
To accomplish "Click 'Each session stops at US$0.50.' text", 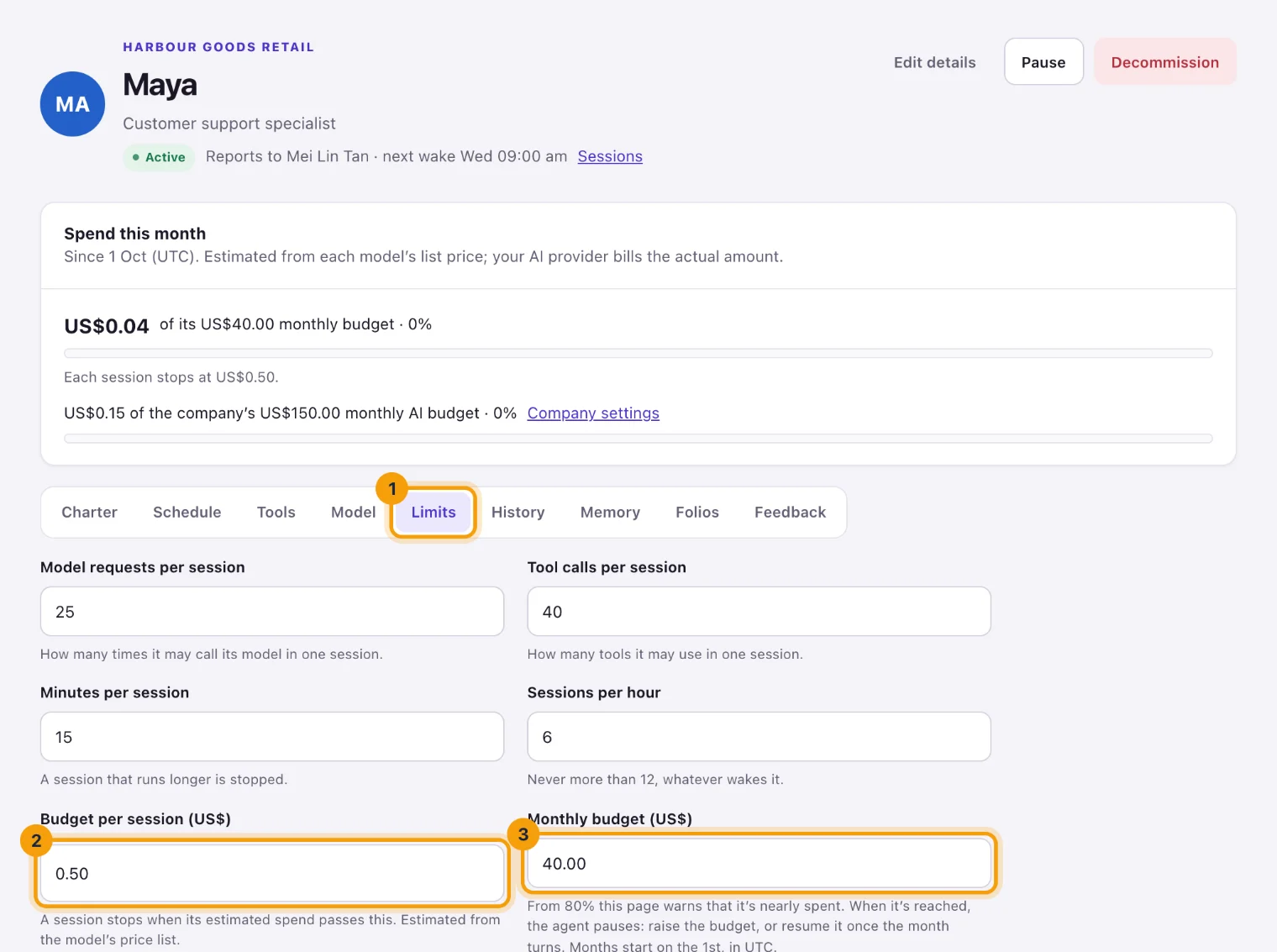I will [x=171, y=377].
